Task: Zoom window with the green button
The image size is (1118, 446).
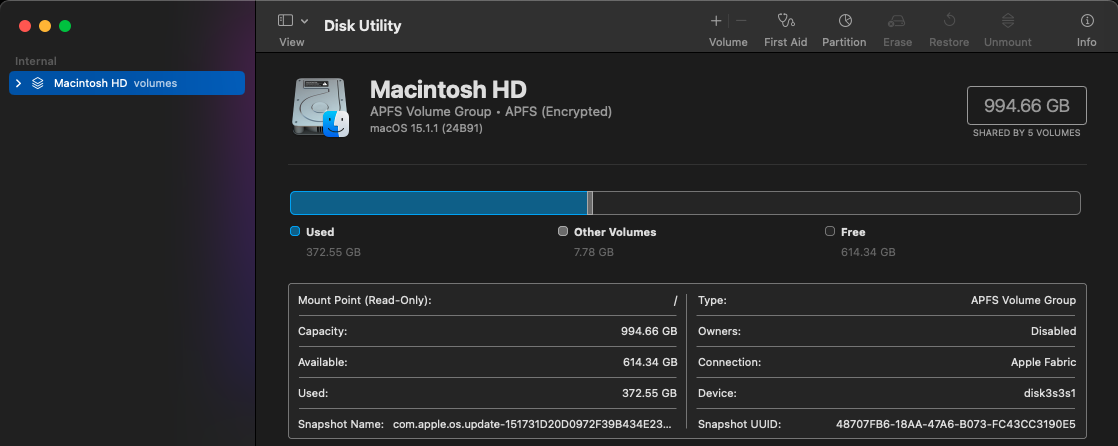Action: coord(65,26)
